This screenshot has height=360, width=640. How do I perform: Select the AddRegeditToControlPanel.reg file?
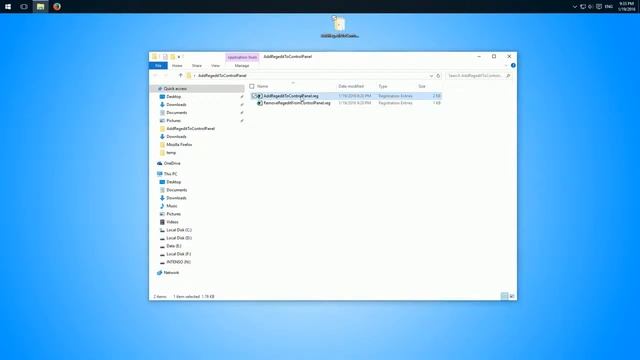(x=291, y=96)
